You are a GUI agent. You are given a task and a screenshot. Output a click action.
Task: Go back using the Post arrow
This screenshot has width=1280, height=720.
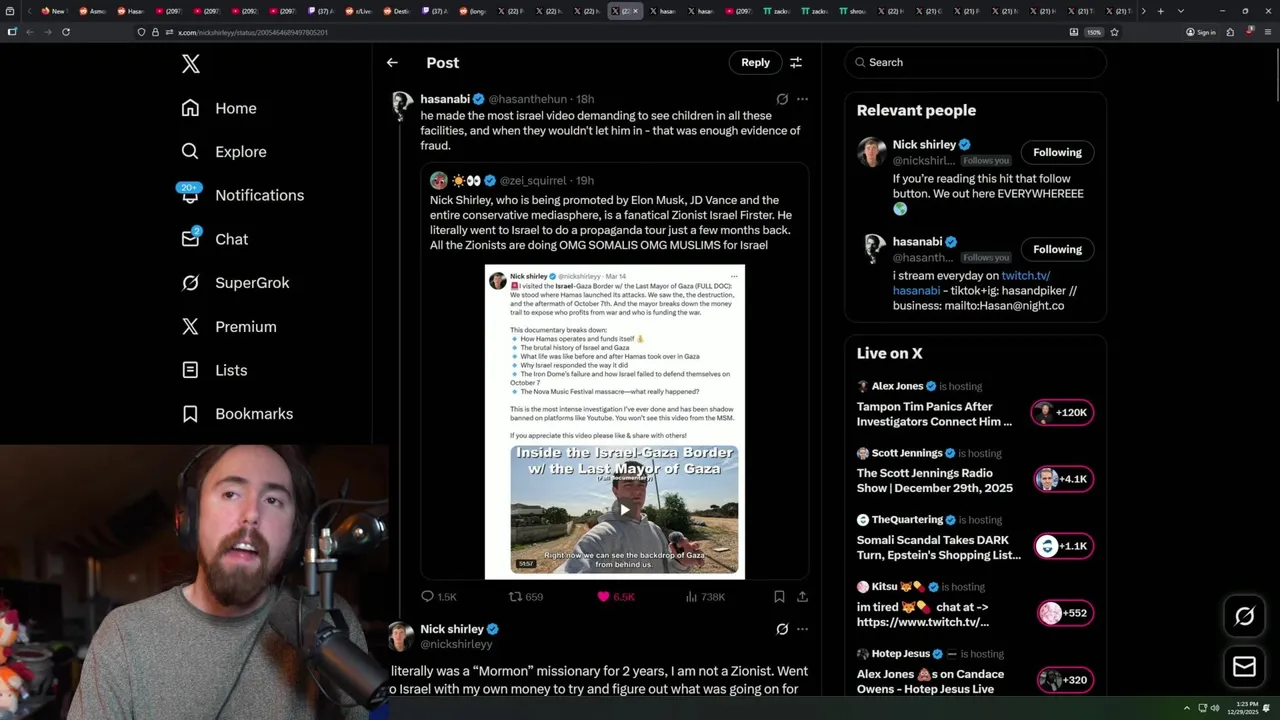[x=392, y=62]
